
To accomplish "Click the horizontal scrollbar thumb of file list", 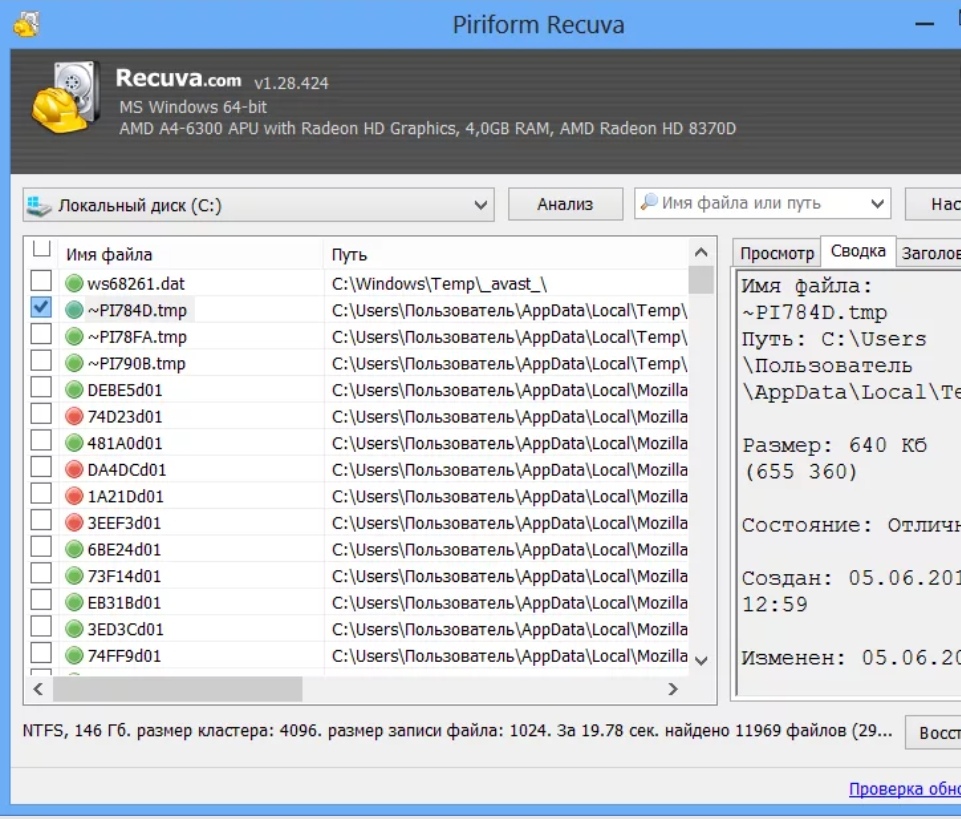I will pyautogui.click(x=178, y=689).
